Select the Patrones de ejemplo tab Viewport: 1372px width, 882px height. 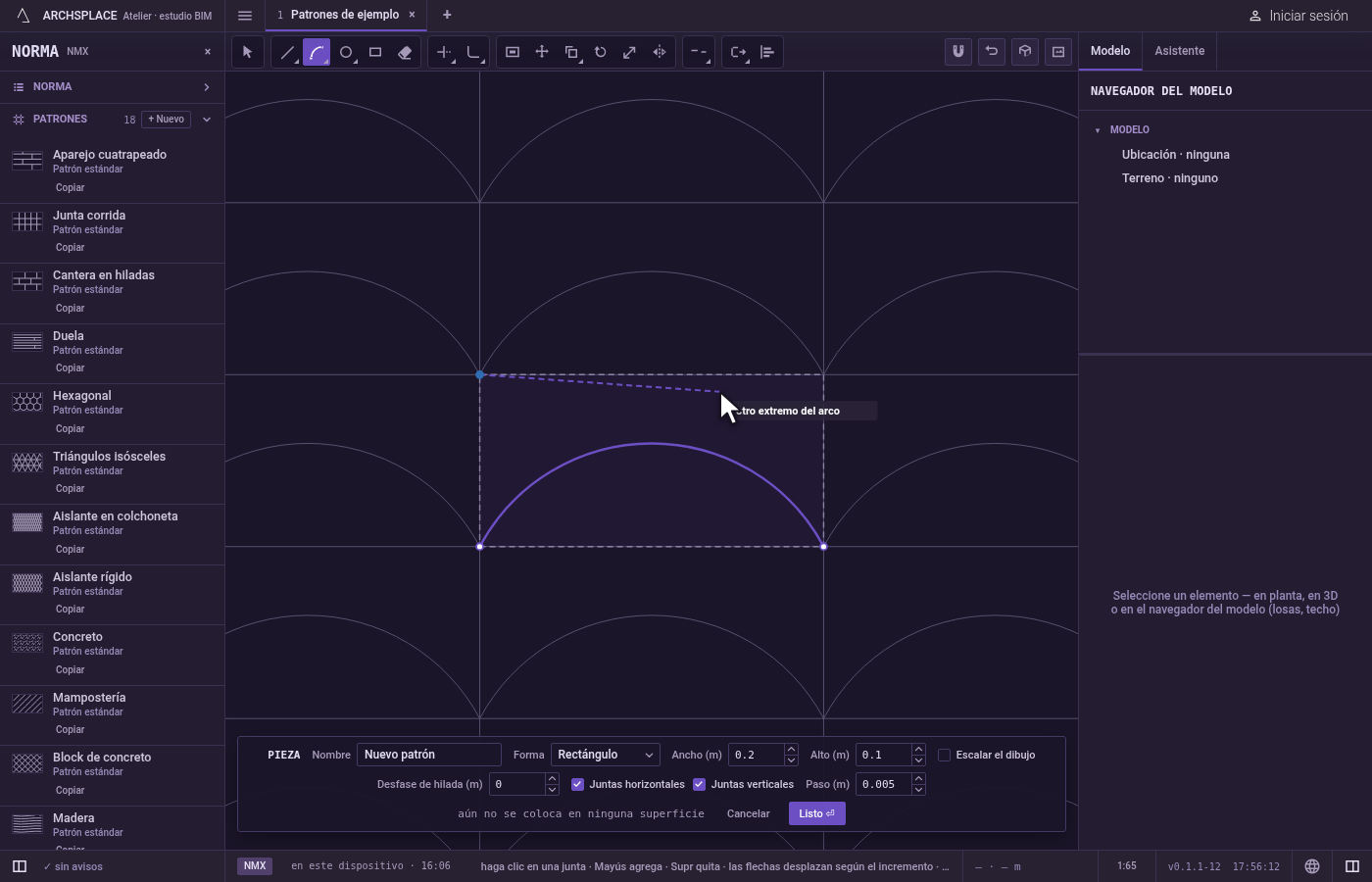point(344,15)
